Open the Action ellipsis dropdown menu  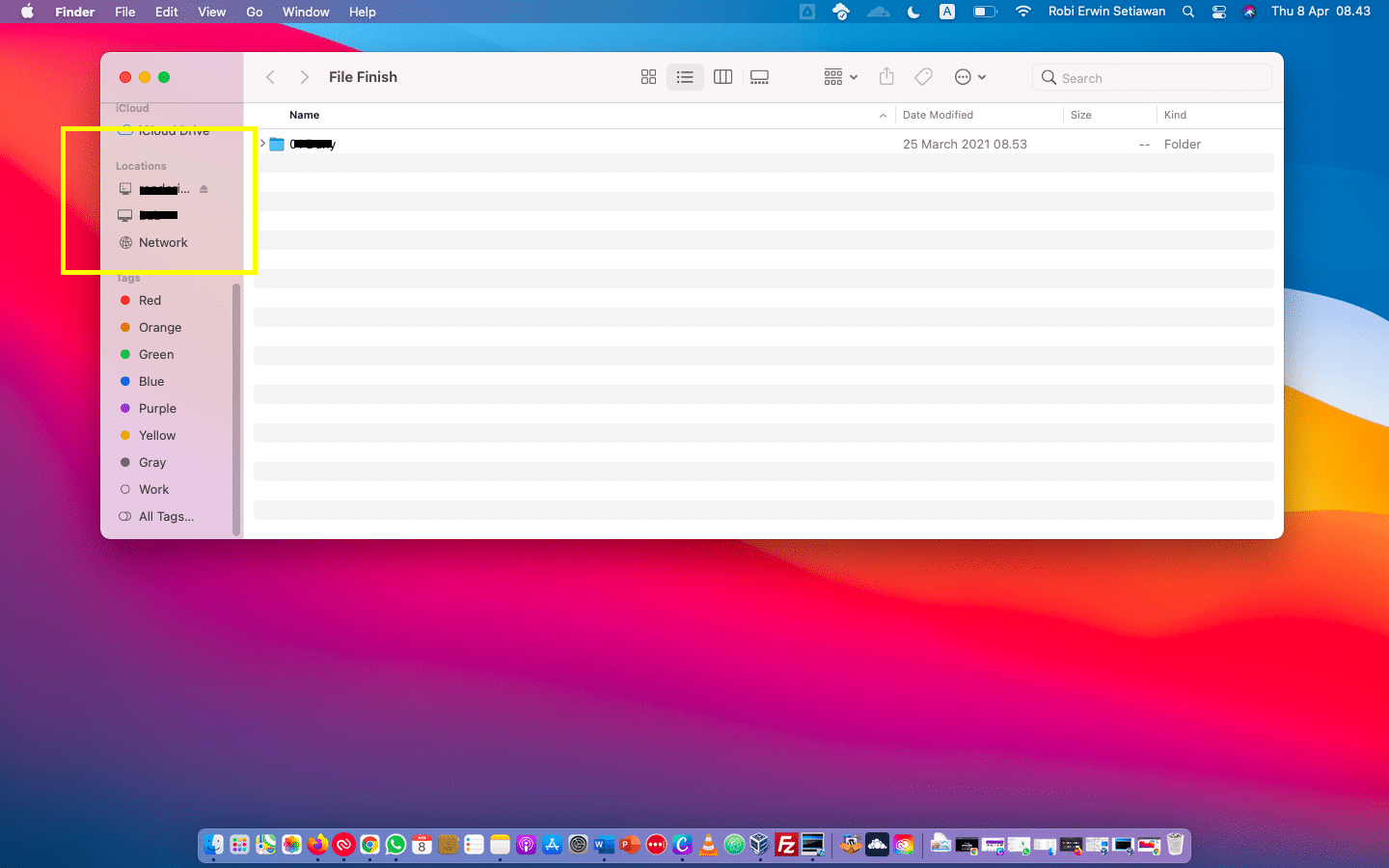tap(969, 77)
